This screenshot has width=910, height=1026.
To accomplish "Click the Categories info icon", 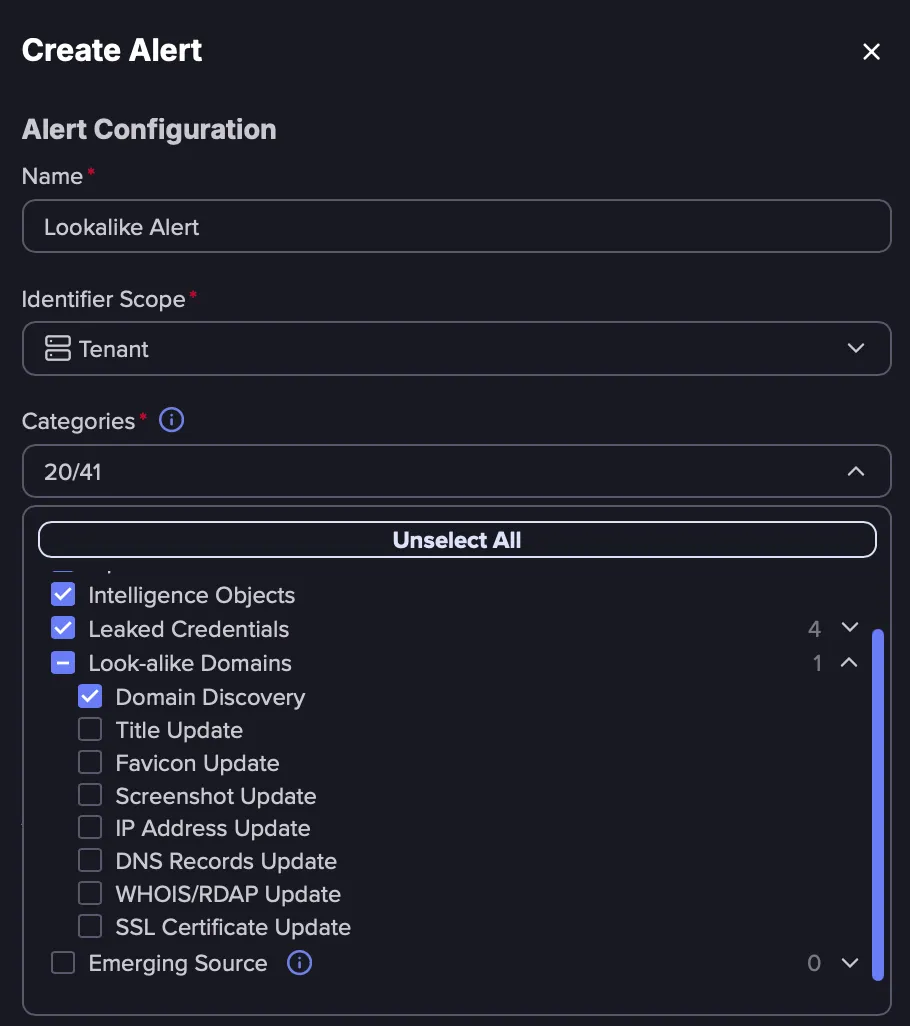I will click(x=171, y=420).
